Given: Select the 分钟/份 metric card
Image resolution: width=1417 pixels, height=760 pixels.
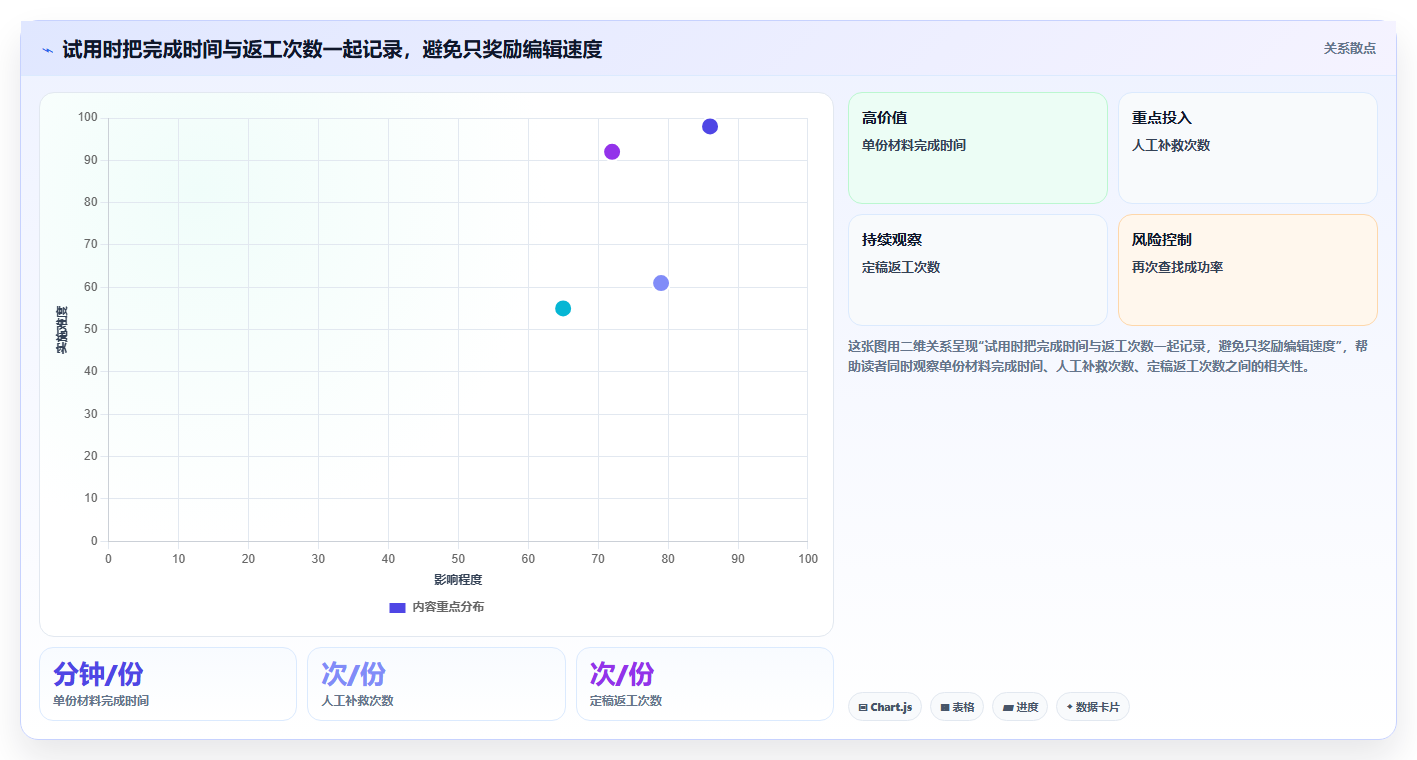Looking at the screenshot, I should pyautogui.click(x=168, y=684).
